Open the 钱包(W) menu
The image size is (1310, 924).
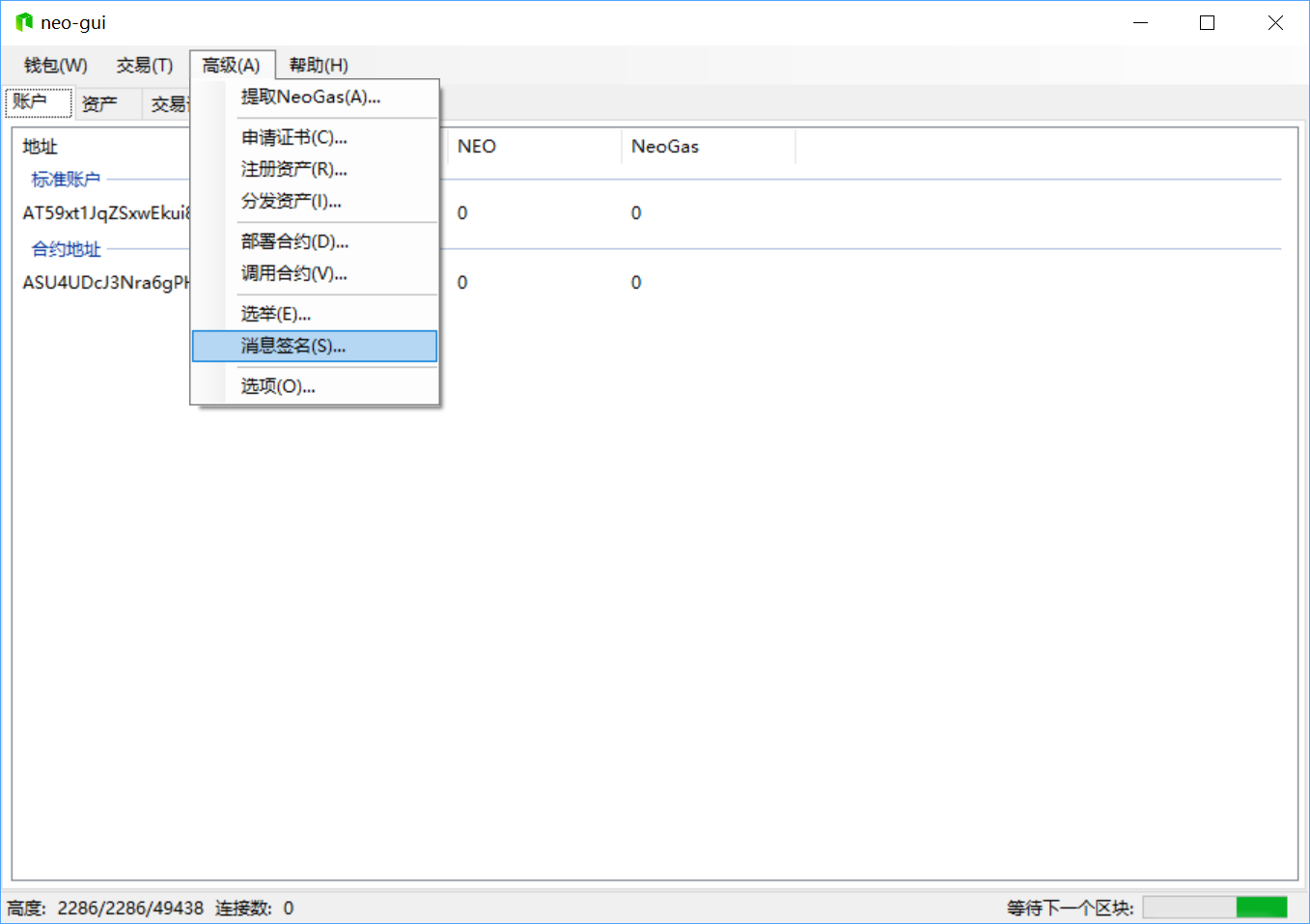[x=56, y=66]
